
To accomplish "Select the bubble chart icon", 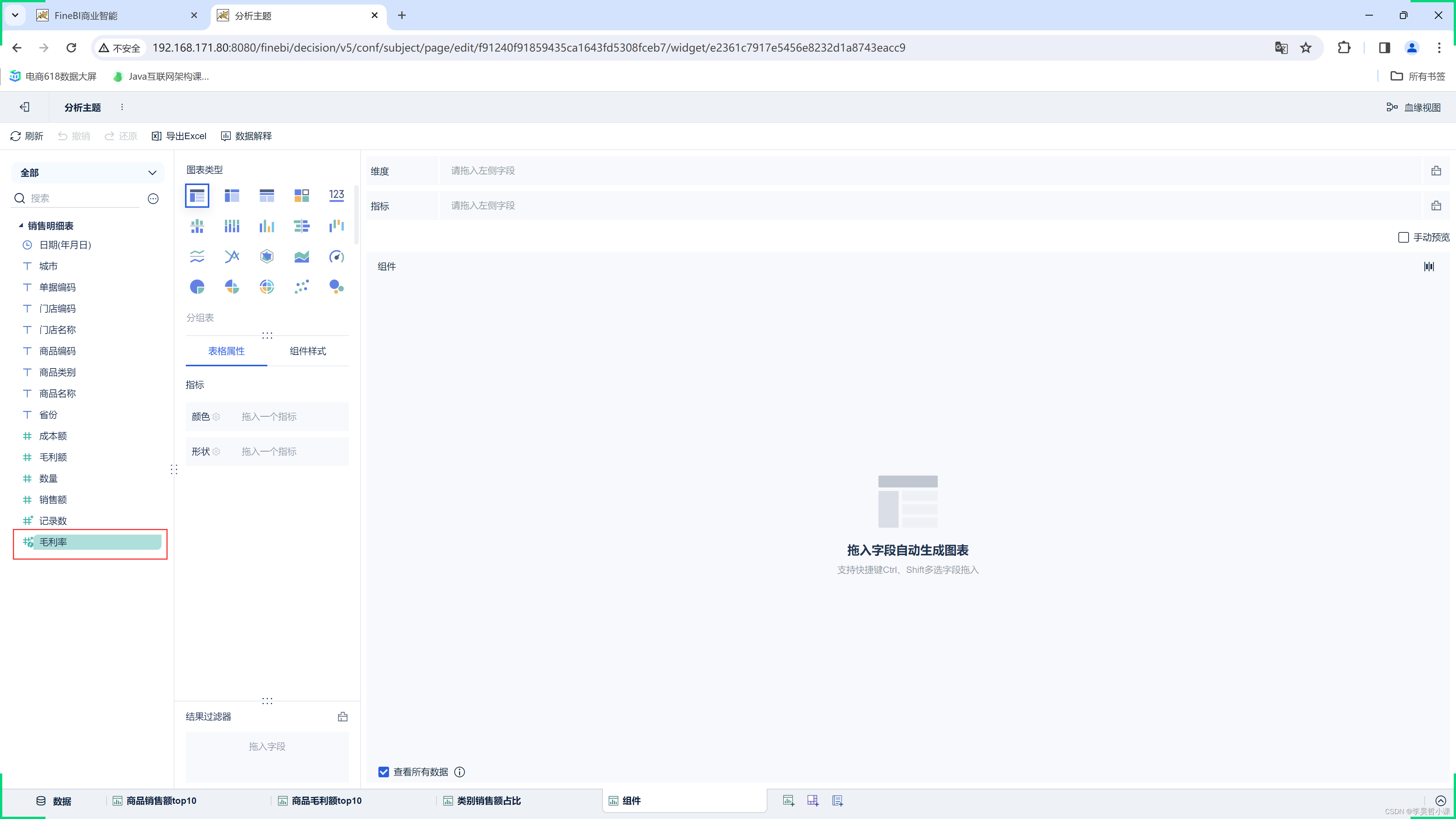I will click(x=336, y=287).
